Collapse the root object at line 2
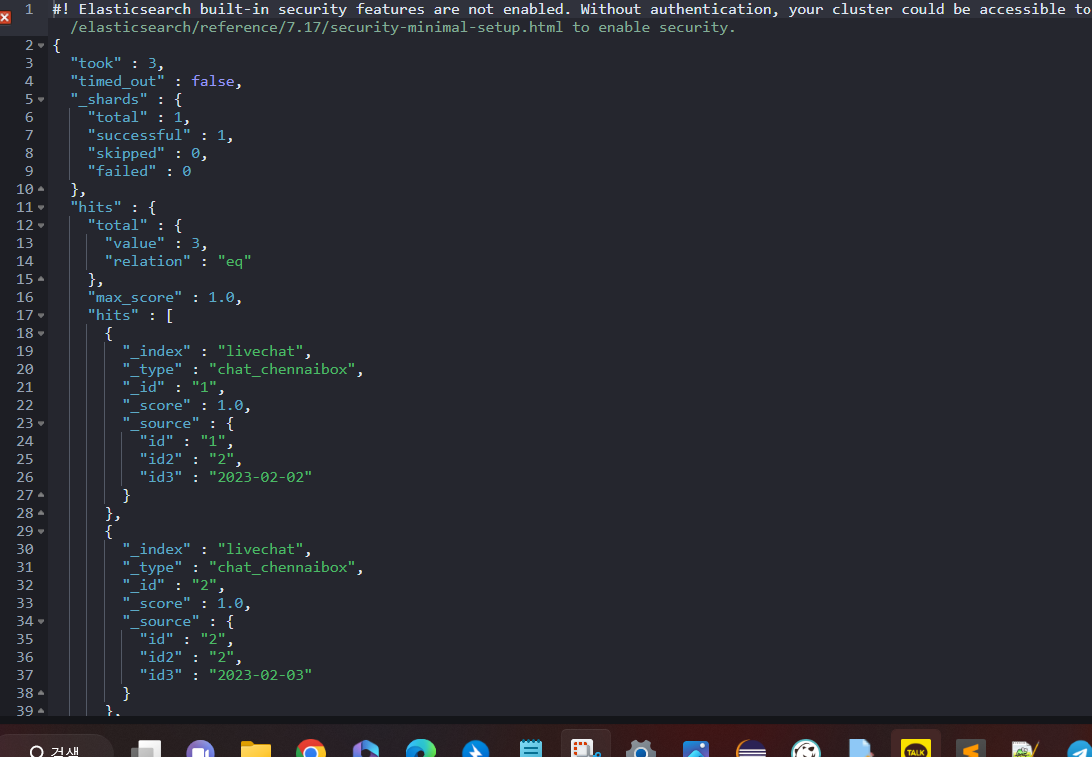 click(x=40, y=45)
